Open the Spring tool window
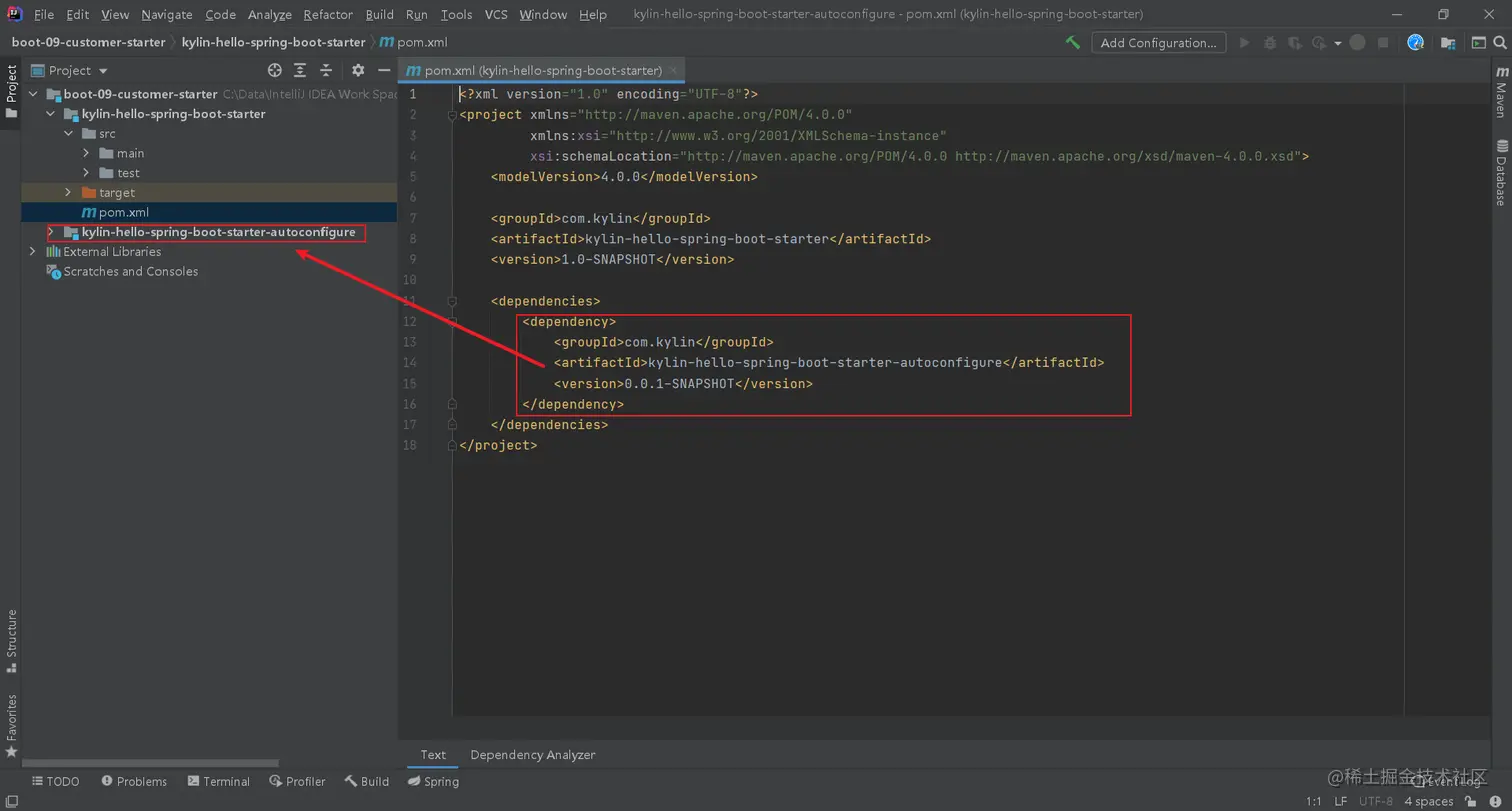 tap(433, 781)
